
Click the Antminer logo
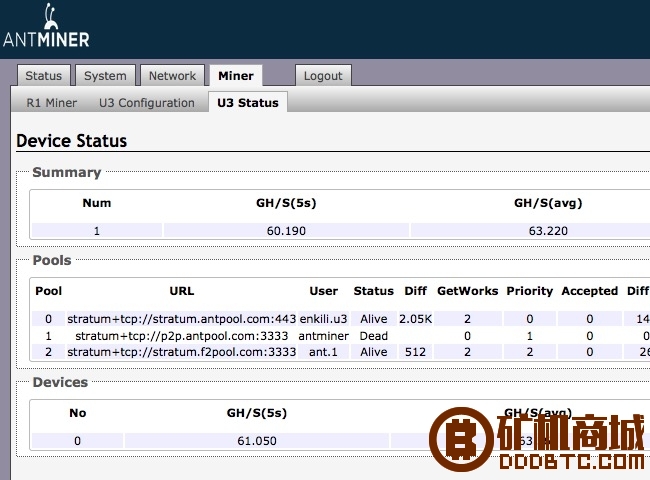coord(46,26)
